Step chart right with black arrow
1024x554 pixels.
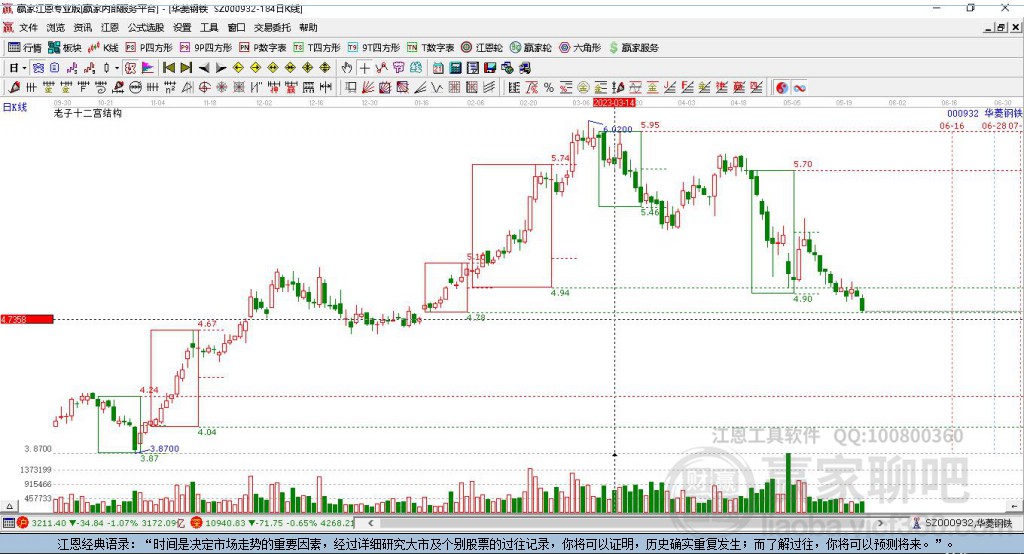[221, 67]
